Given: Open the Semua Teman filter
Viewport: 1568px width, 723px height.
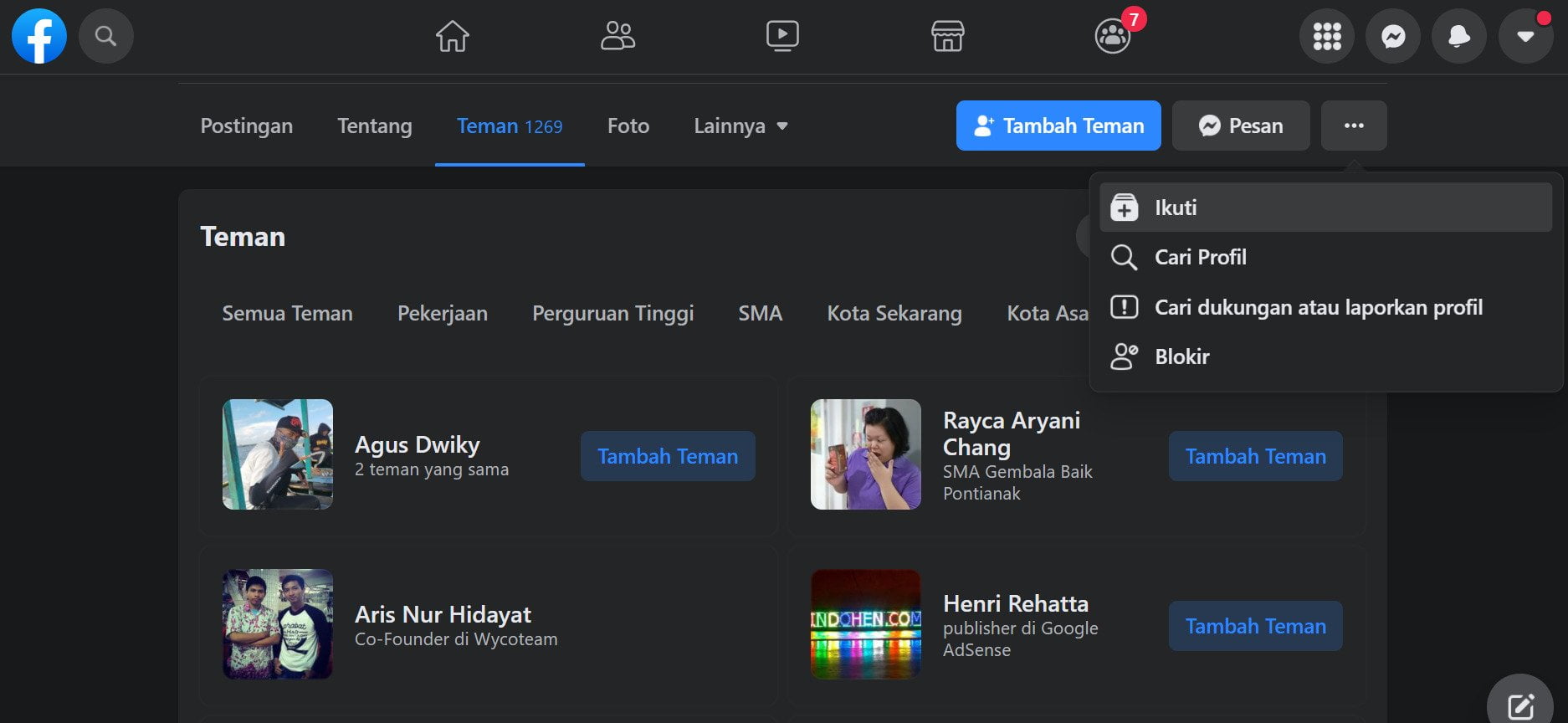Looking at the screenshot, I should tap(287, 313).
